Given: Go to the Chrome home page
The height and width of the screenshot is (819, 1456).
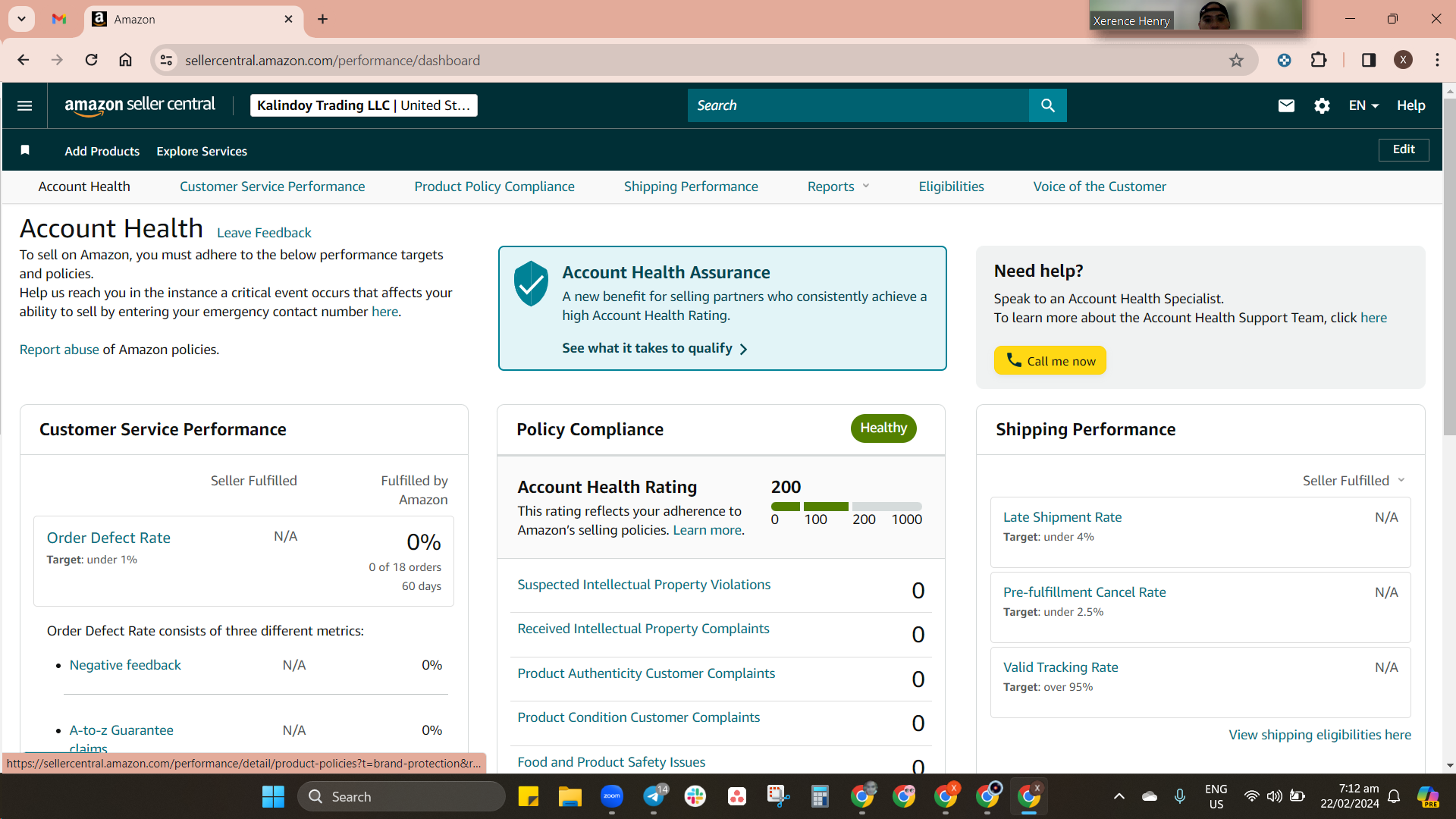Looking at the screenshot, I should tap(126, 60).
